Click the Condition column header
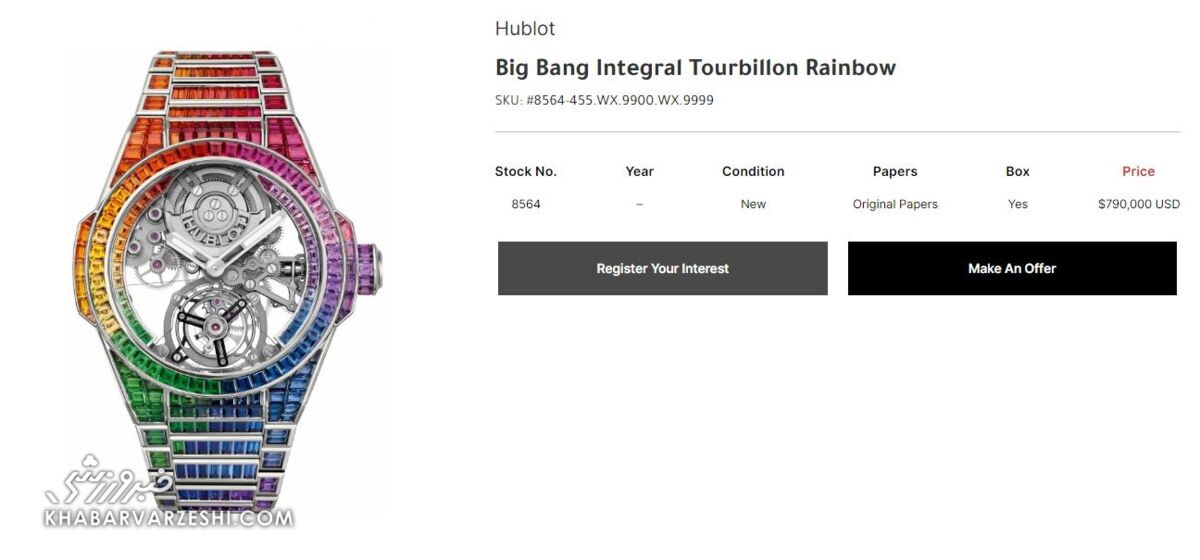The height and width of the screenshot is (560, 1200). click(753, 171)
